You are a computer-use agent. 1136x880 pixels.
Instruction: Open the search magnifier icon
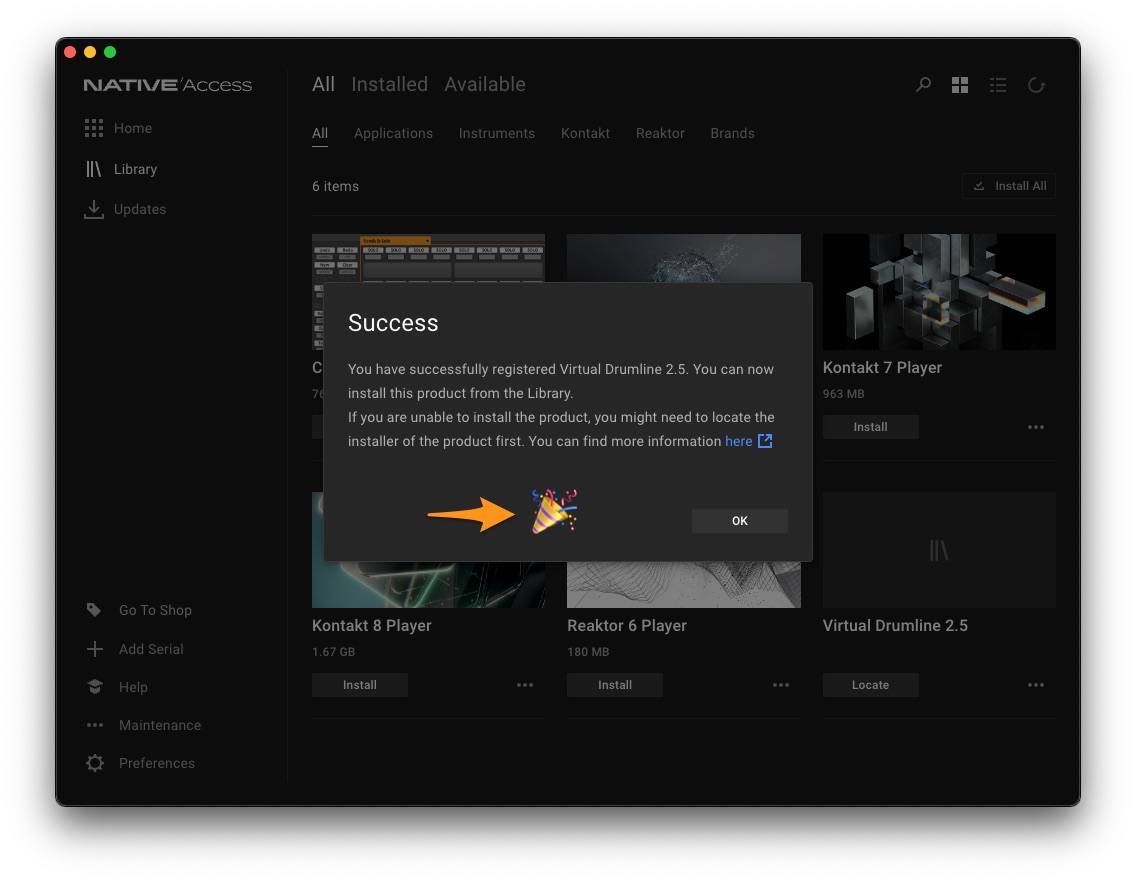click(x=923, y=85)
